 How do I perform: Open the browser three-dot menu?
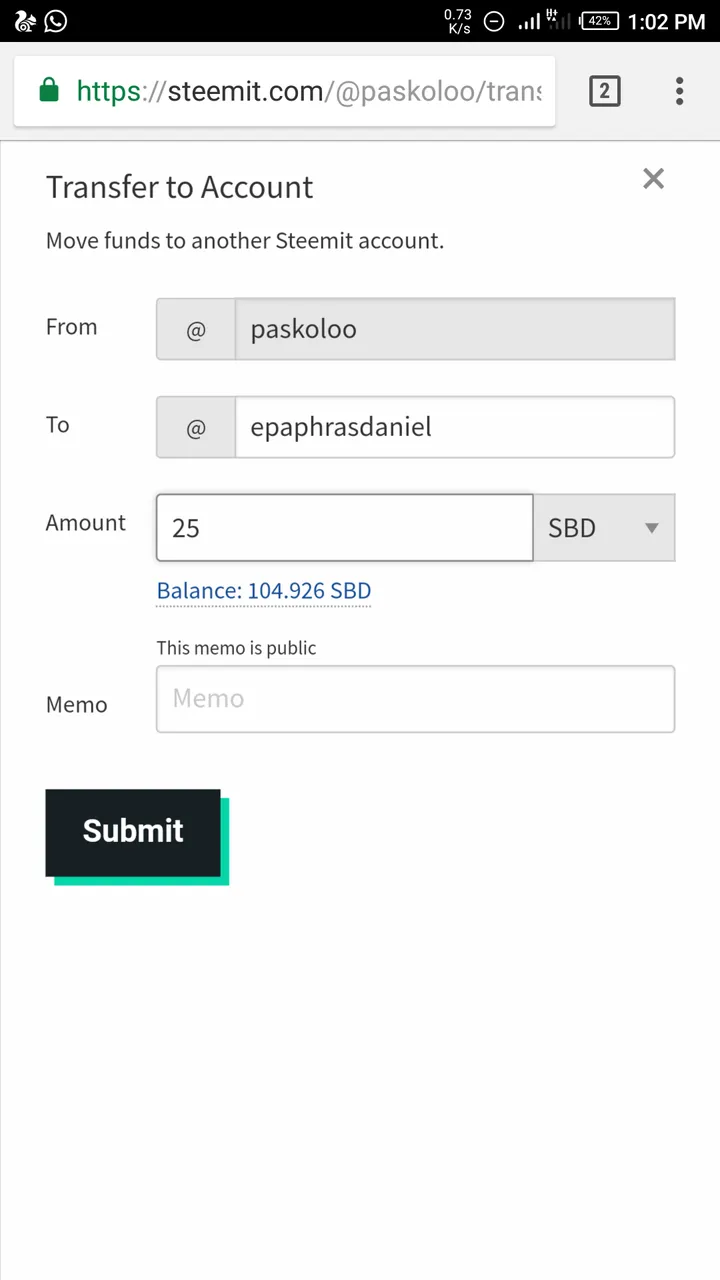tap(679, 91)
